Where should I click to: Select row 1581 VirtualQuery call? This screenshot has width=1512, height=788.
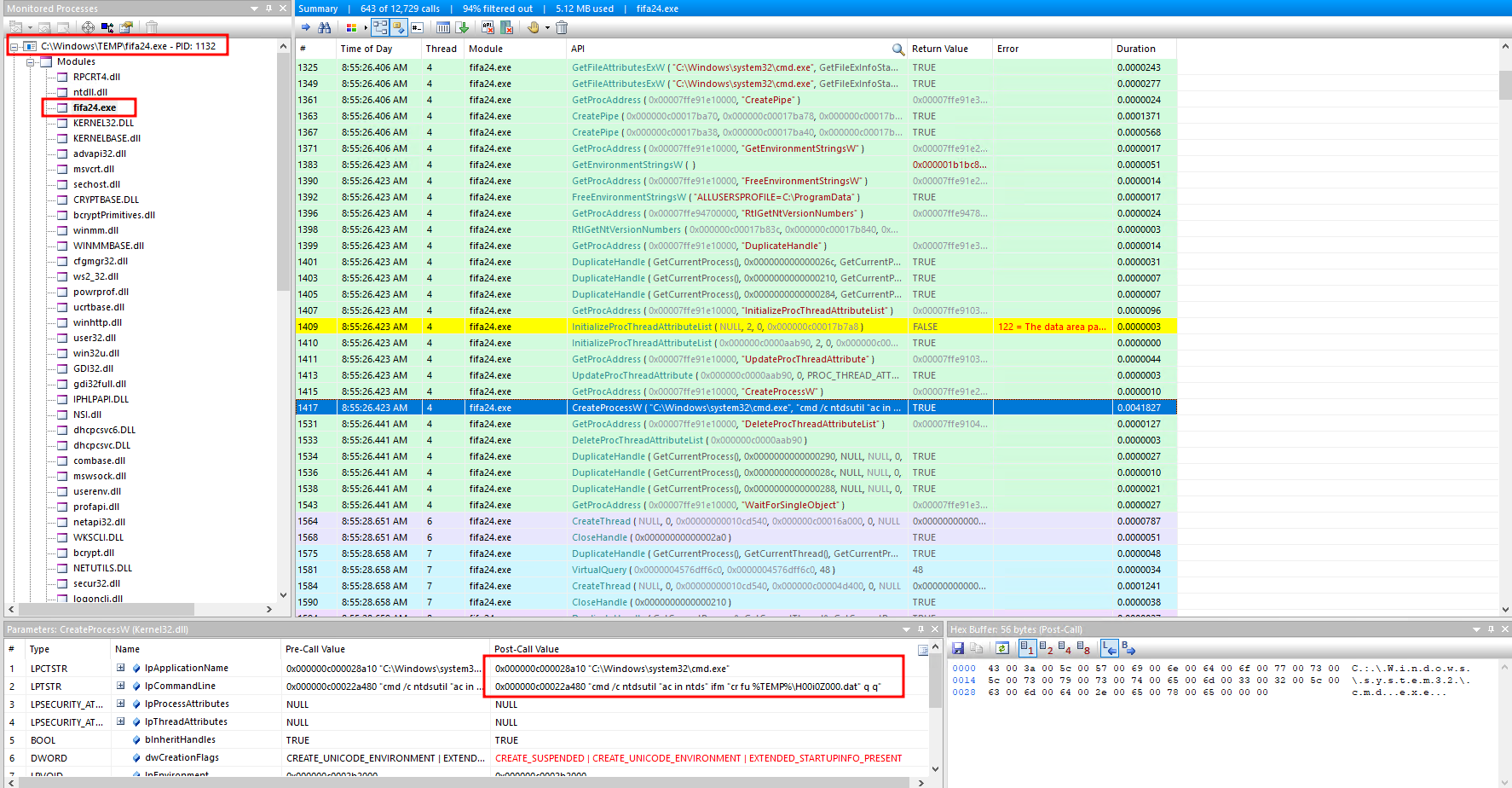pos(736,570)
